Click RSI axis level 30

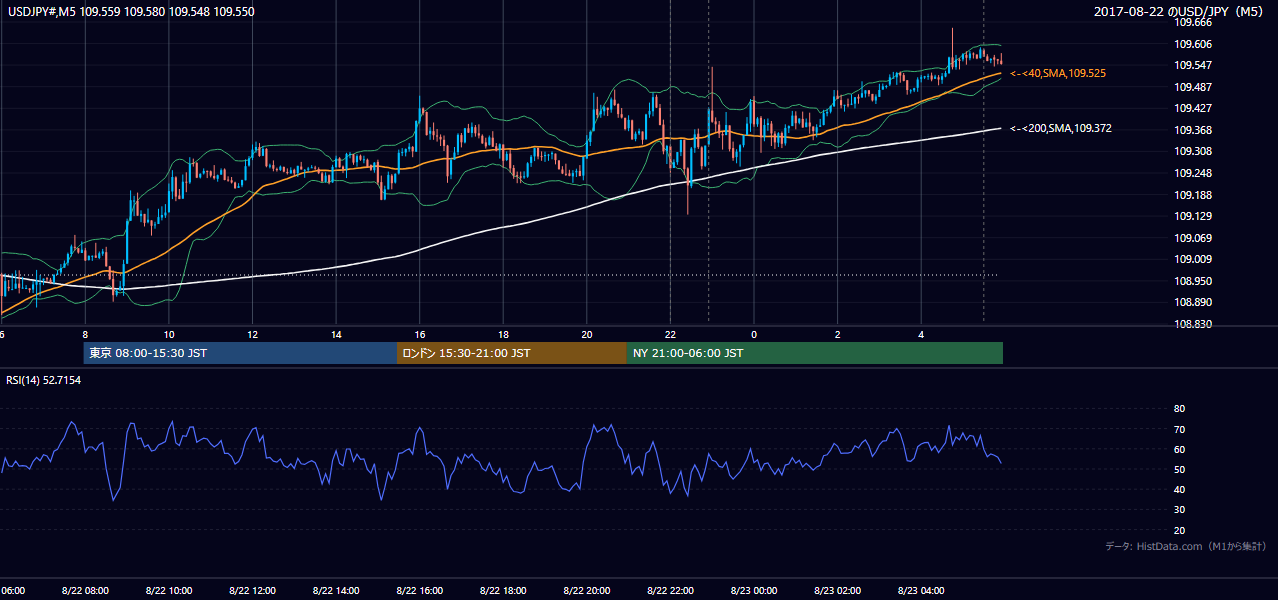pyautogui.click(x=1179, y=510)
